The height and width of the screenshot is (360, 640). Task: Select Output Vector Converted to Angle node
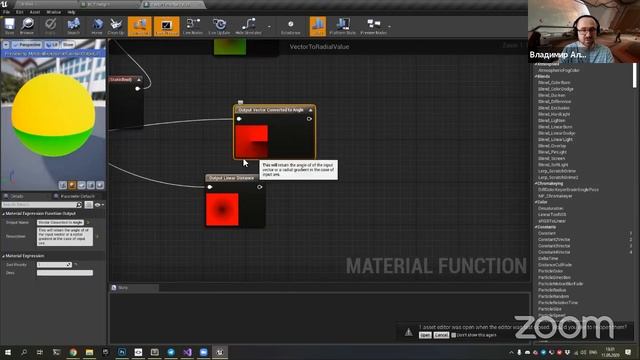point(271,110)
